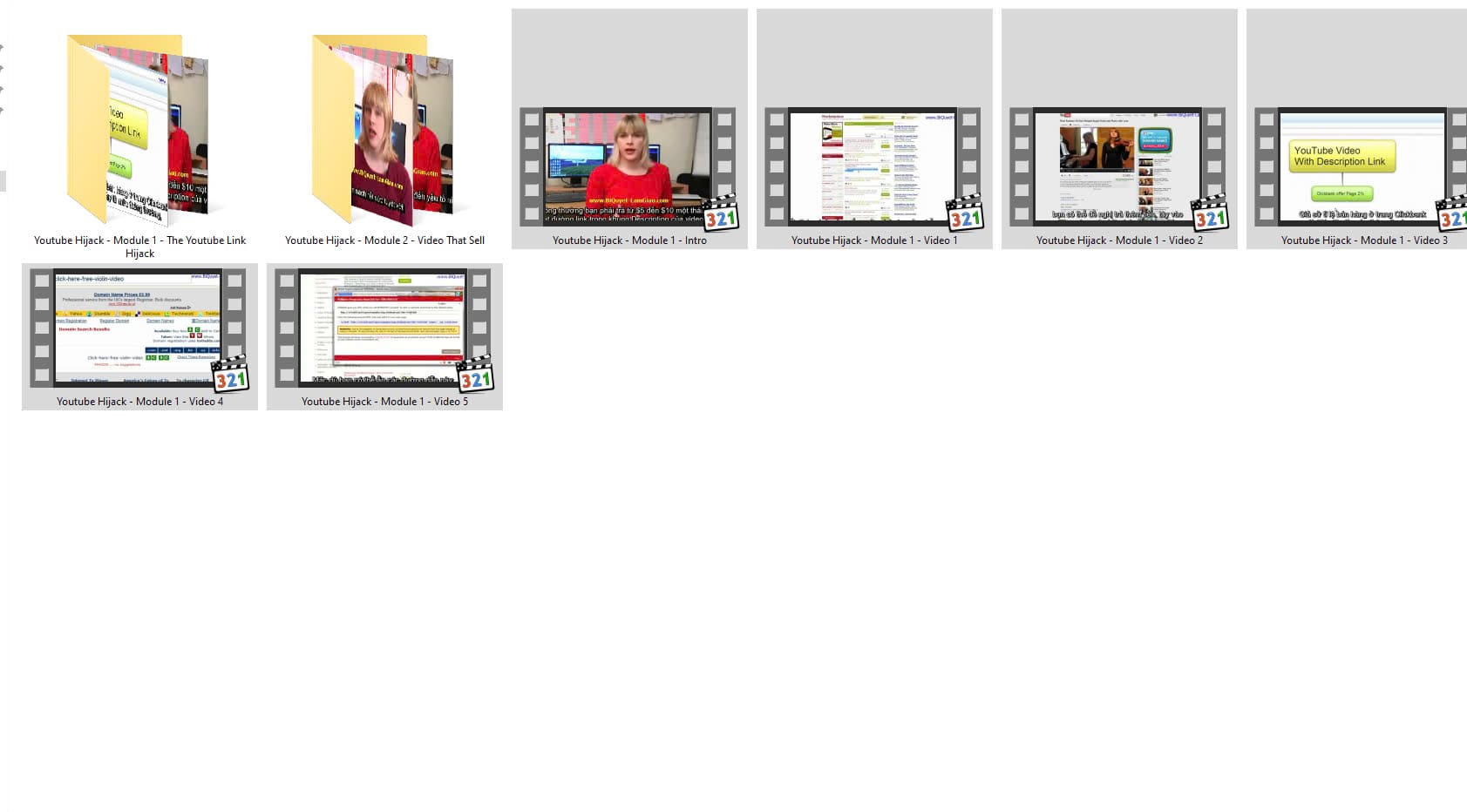The image size is (1467, 812).
Task: Click the label 'Youtube Hijack - Module 2 - Video That Sell'
Action: pyautogui.click(x=384, y=240)
